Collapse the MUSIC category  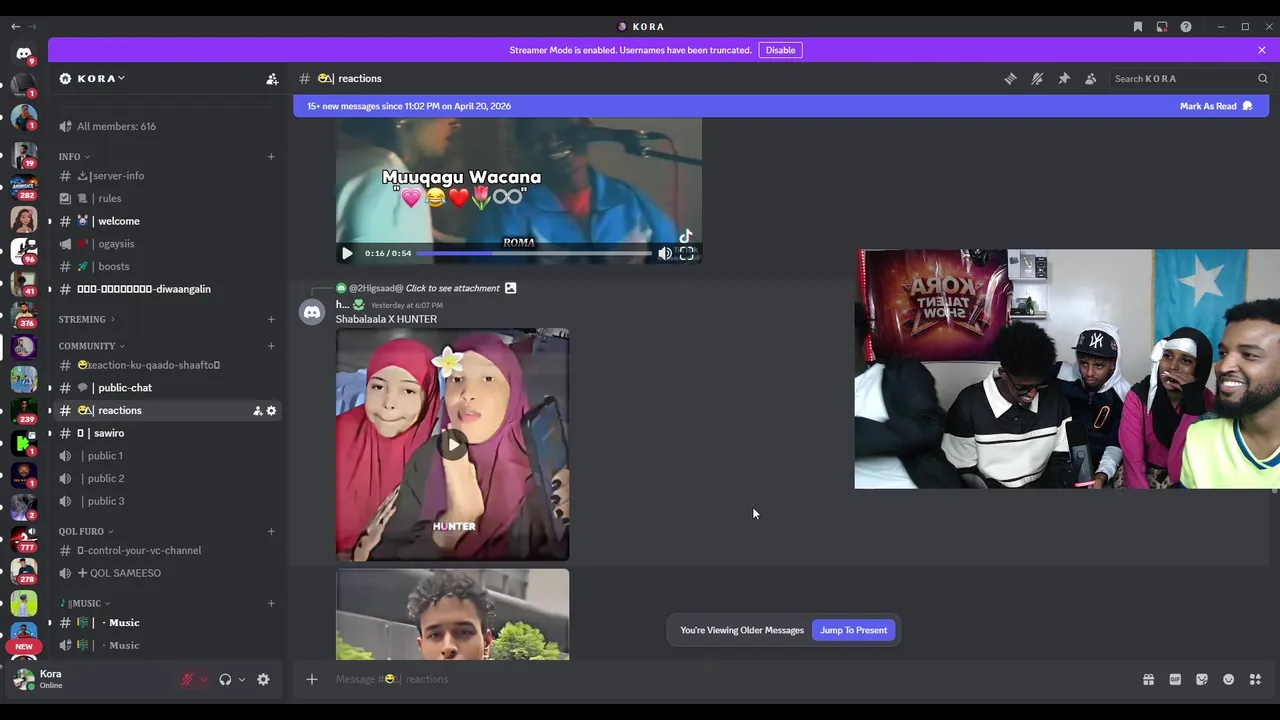point(85,603)
